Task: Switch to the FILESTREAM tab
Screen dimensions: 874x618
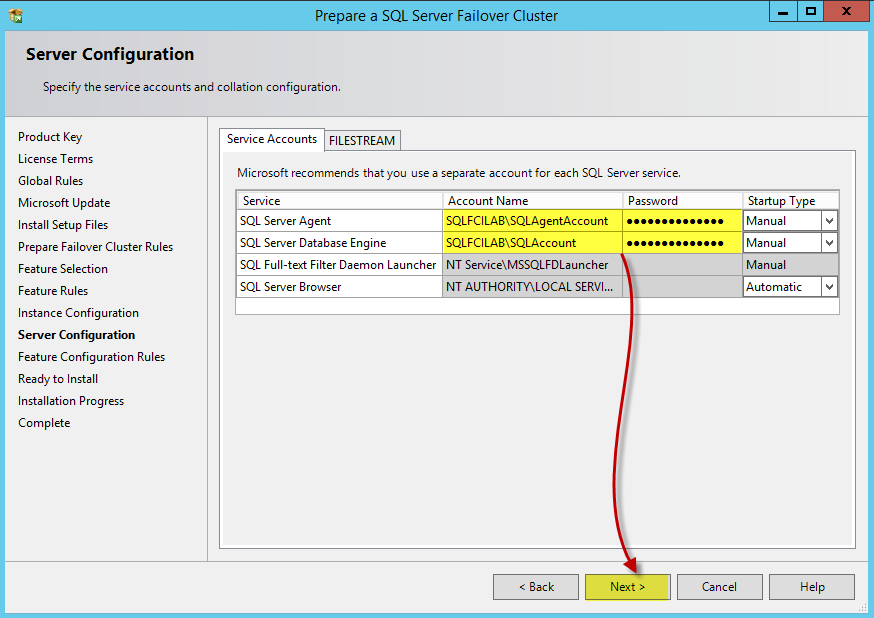Action: coord(362,140)
